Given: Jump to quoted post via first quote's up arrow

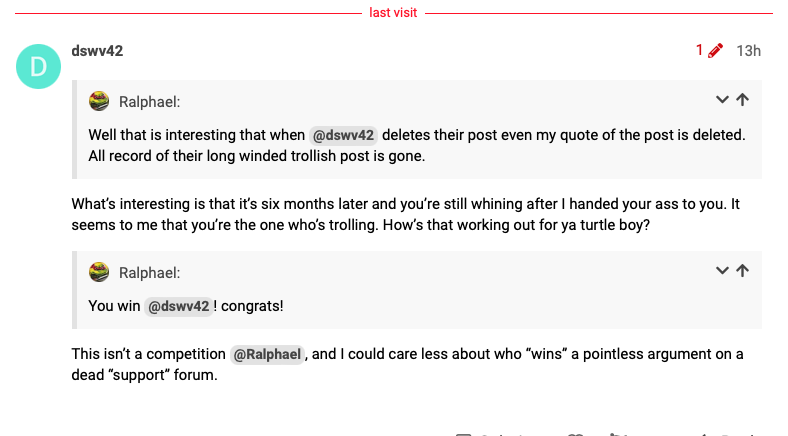Looking at the screenshot, I should coord(743,100).
